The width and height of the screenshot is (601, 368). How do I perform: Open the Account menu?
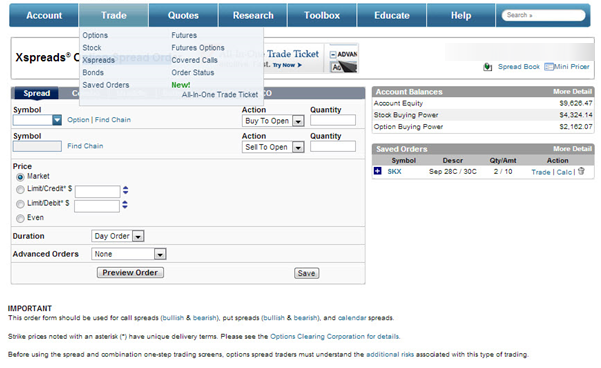click(x=44, y=15)
